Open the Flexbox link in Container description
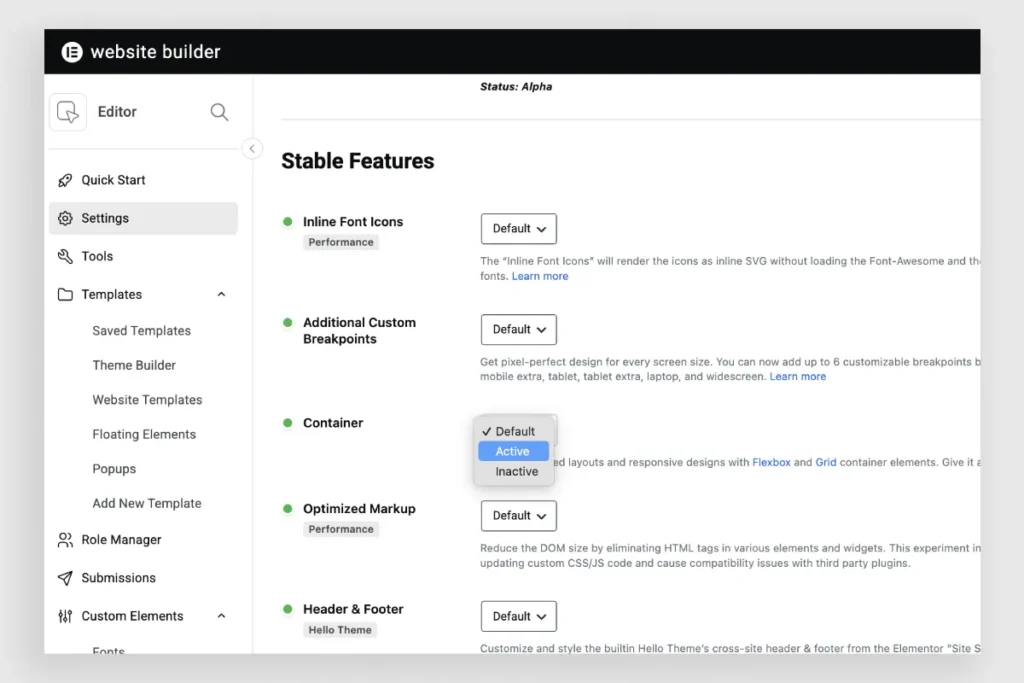The image size is (1024, 683). [771, 462]
